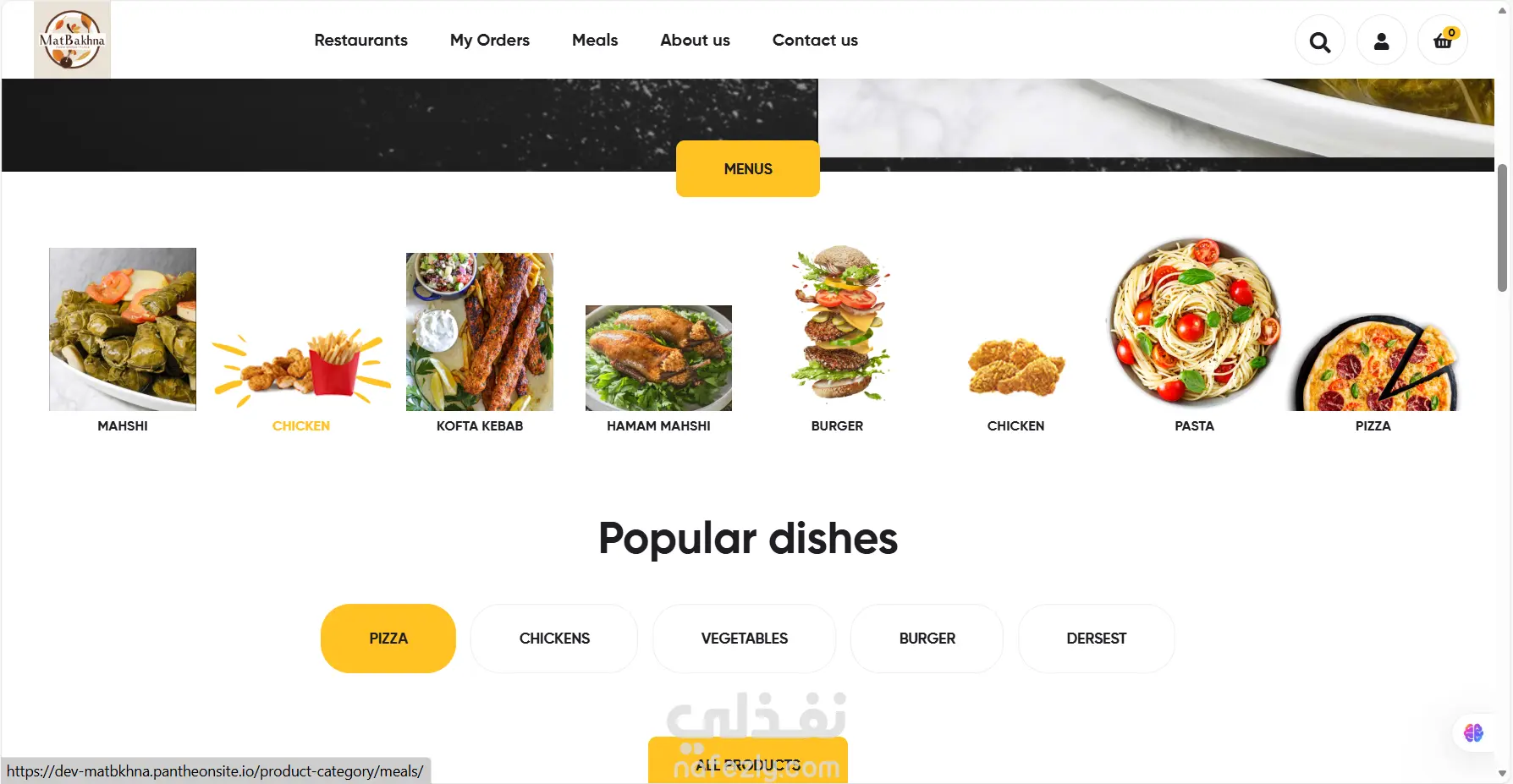This screenshot has height=784, width=1513.
Task: Click the yellow MENUS button
Action: pos(748,169)
